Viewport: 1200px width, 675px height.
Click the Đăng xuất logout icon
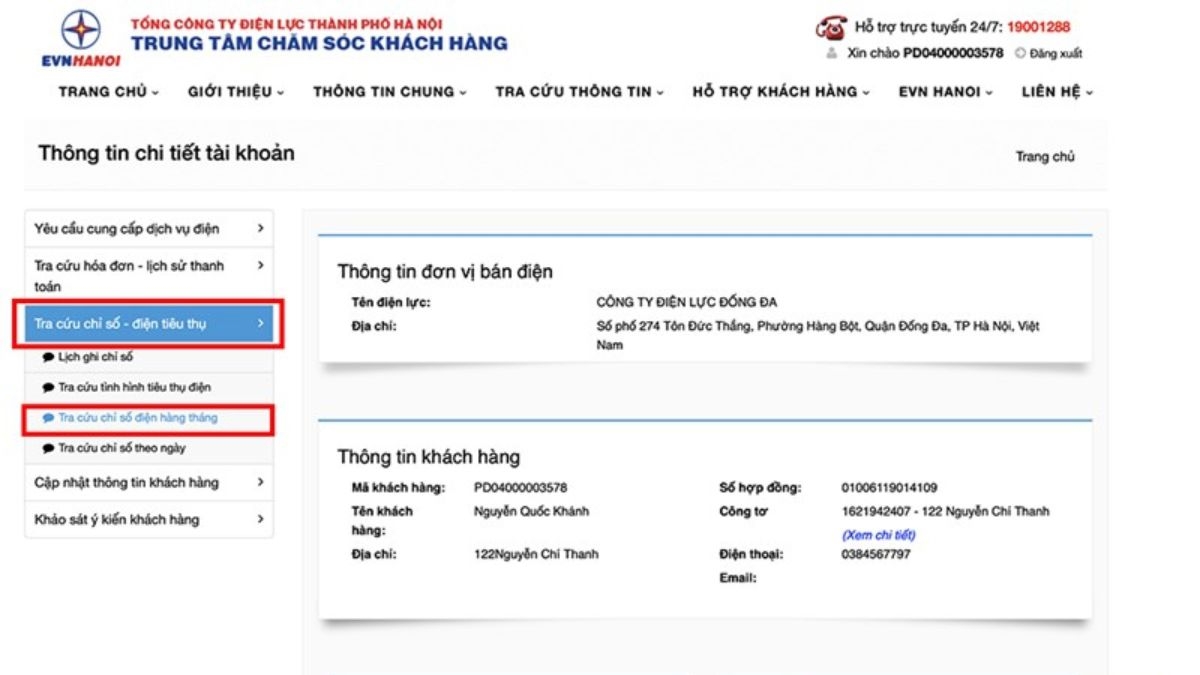(1020, 54)
